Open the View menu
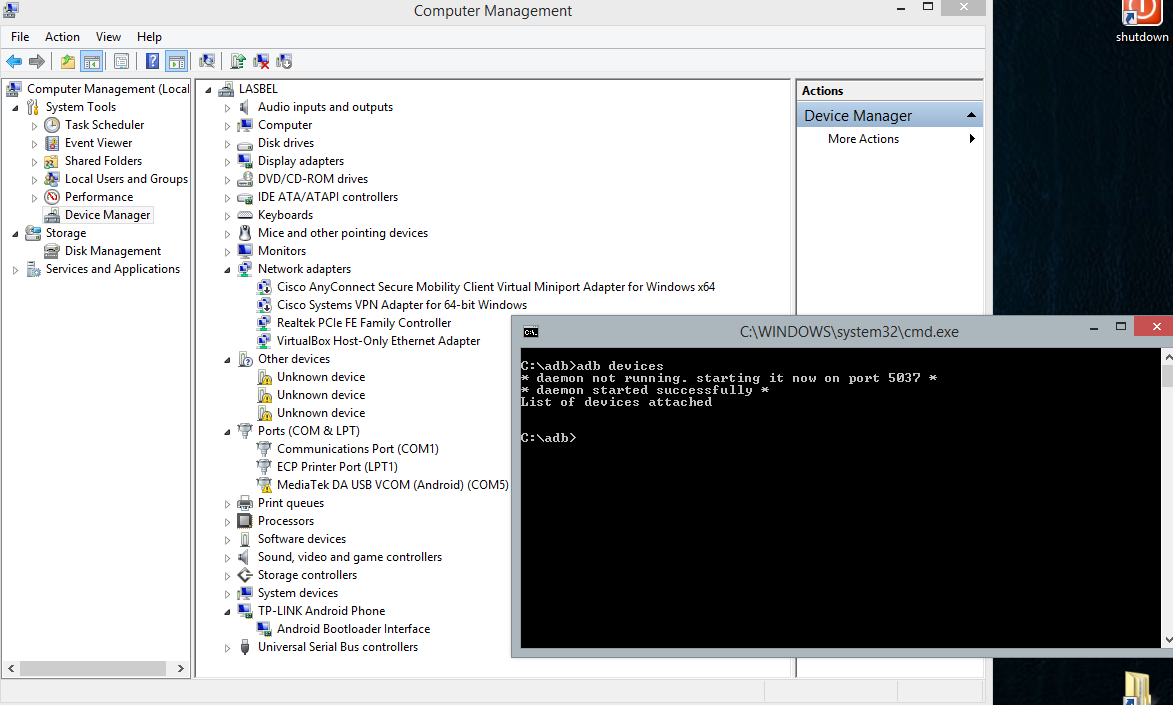The image size is (1173, 705). tap(108, 37)
